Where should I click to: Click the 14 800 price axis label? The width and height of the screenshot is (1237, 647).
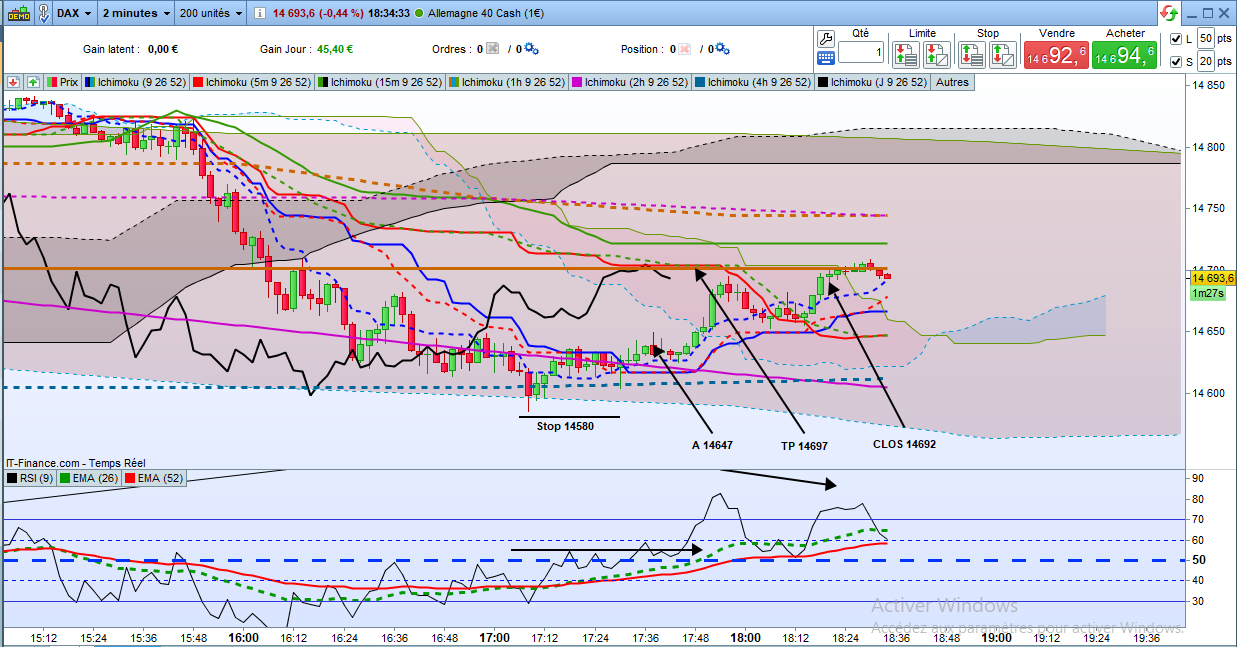[1207, 147]
